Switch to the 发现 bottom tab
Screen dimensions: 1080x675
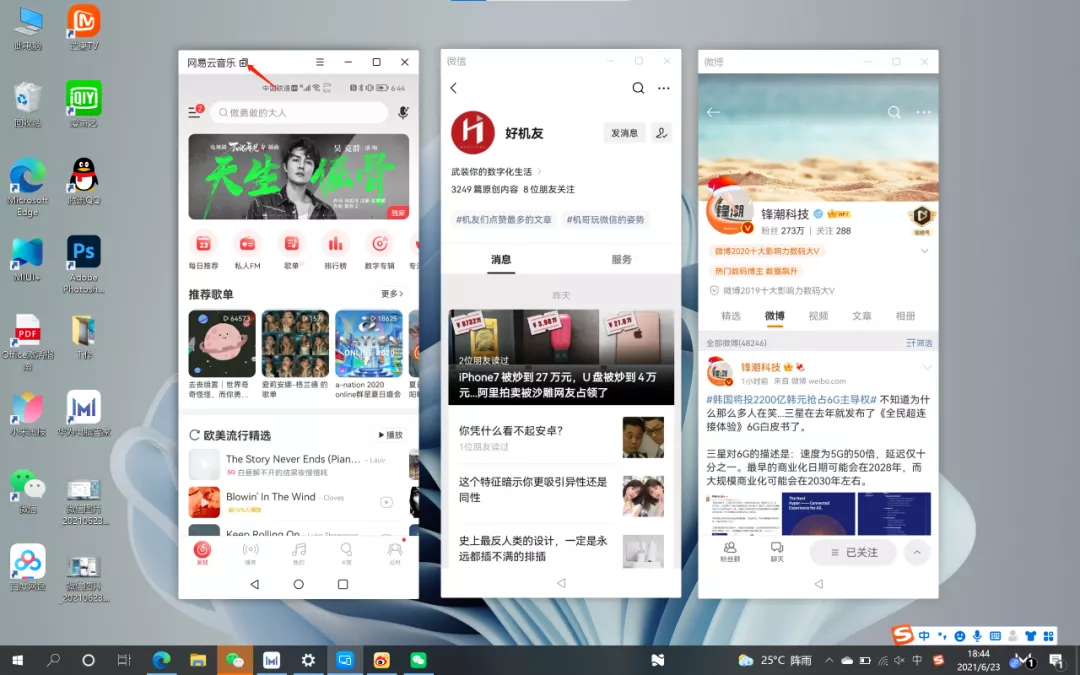click(202, 552)
